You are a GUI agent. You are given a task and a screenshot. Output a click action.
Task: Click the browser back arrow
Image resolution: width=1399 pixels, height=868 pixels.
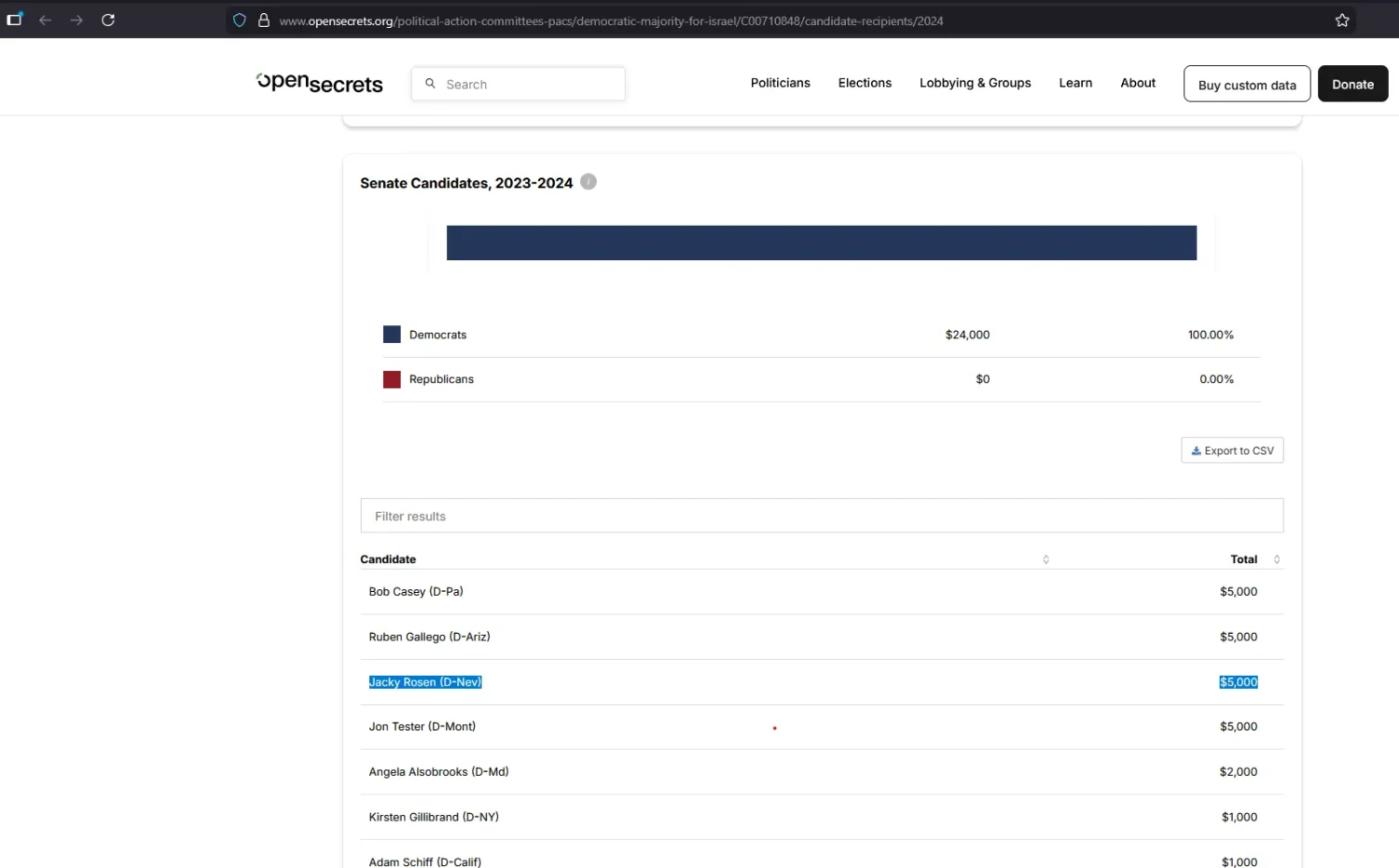click(45, 20)
